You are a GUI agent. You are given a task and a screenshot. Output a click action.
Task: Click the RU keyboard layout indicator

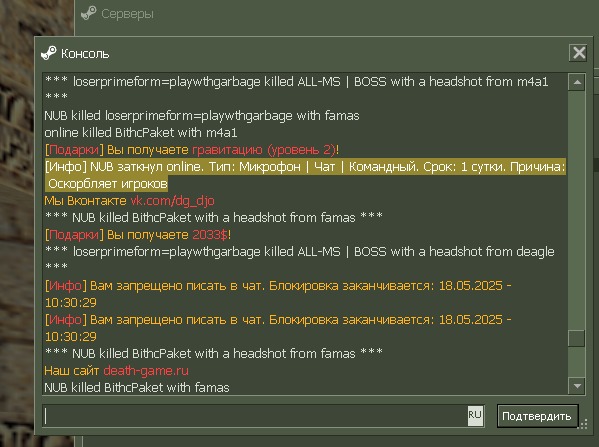click(475, 416)
